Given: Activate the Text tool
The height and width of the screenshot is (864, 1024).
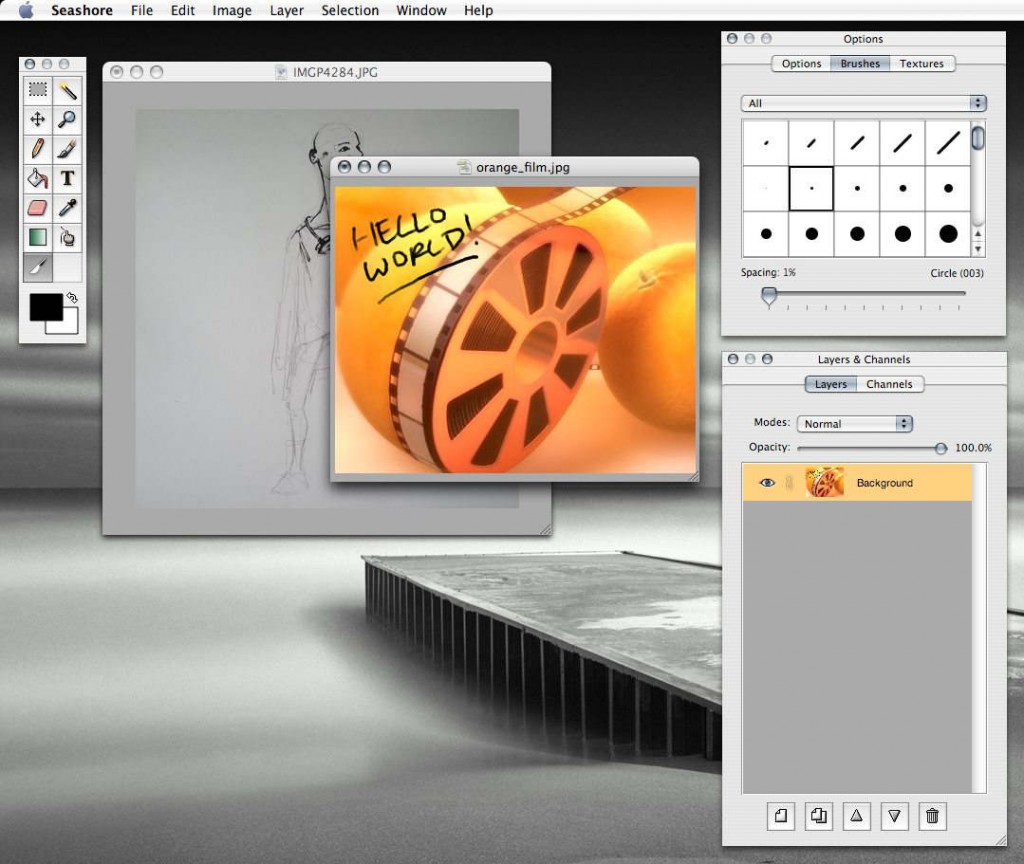Looking at the screenshot, I should tap(67, 179).
